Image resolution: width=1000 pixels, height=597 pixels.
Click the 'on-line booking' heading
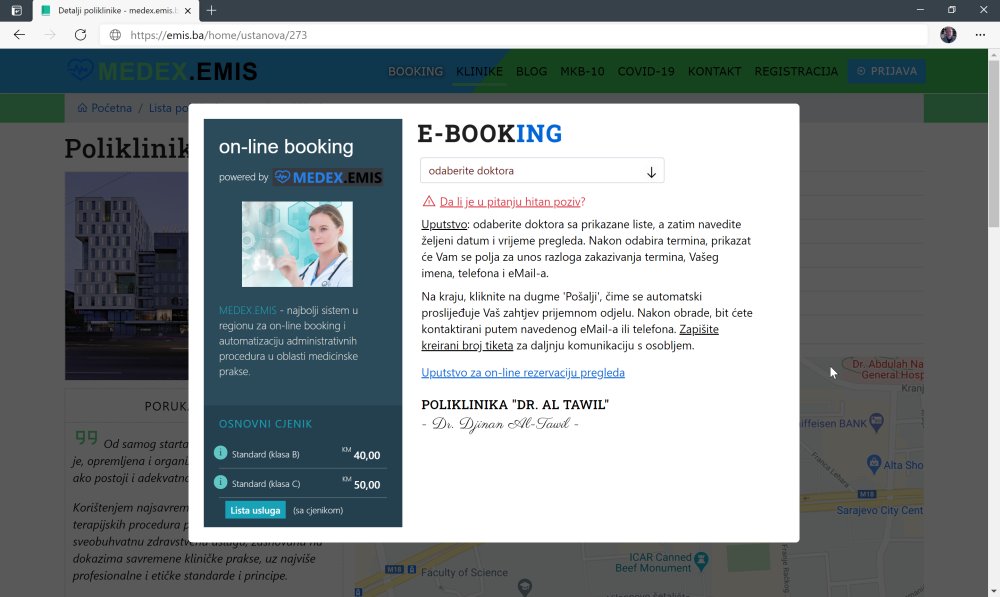pos(286,147)
